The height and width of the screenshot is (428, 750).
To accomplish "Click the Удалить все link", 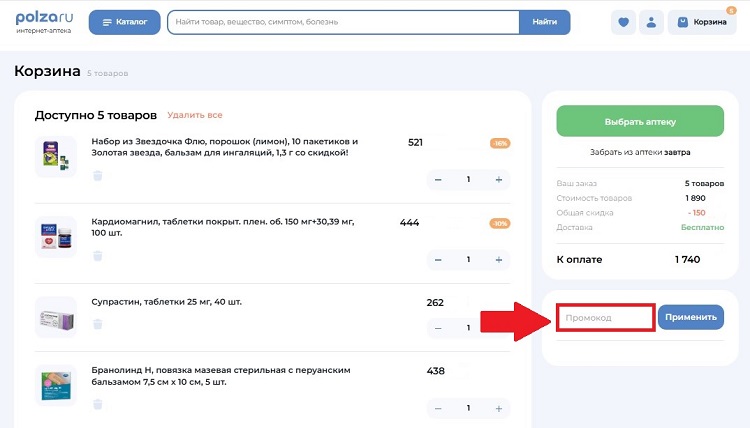I will point(195,115).
